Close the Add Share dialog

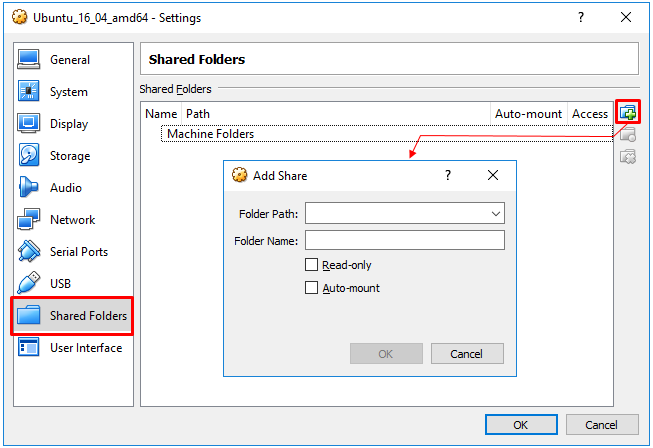pyautogui.click(x=493, y=175)
